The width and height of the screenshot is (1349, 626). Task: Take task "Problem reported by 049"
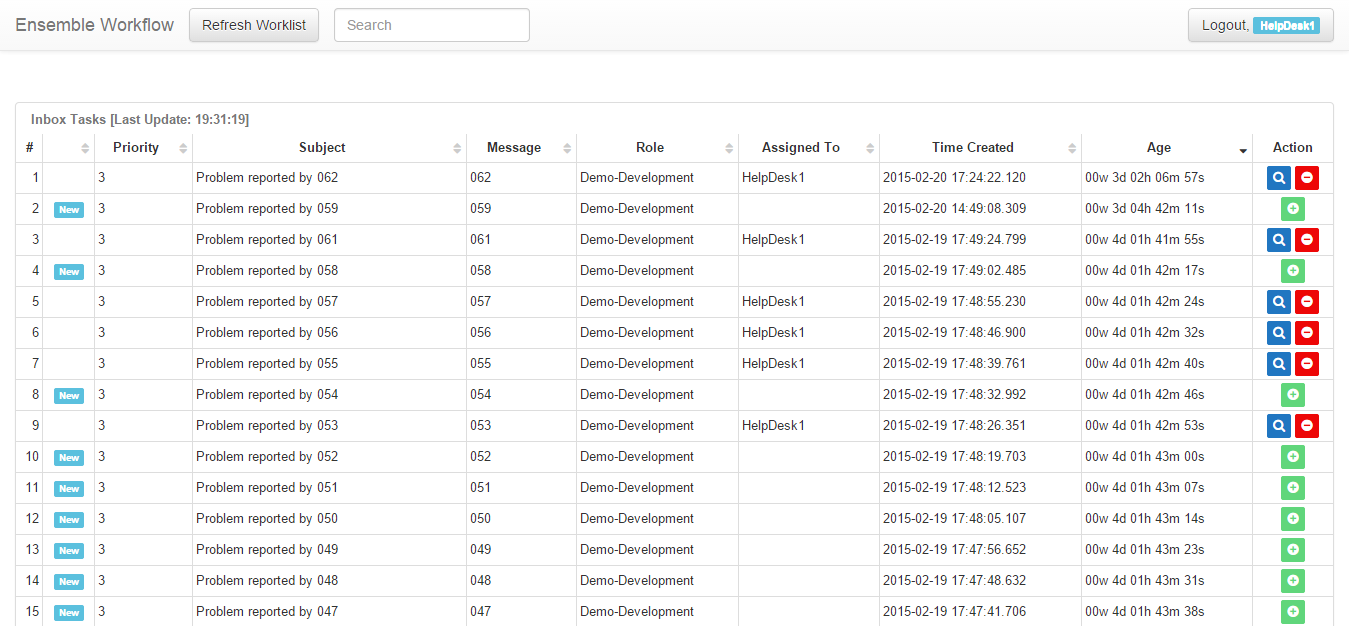point(1292,549)
